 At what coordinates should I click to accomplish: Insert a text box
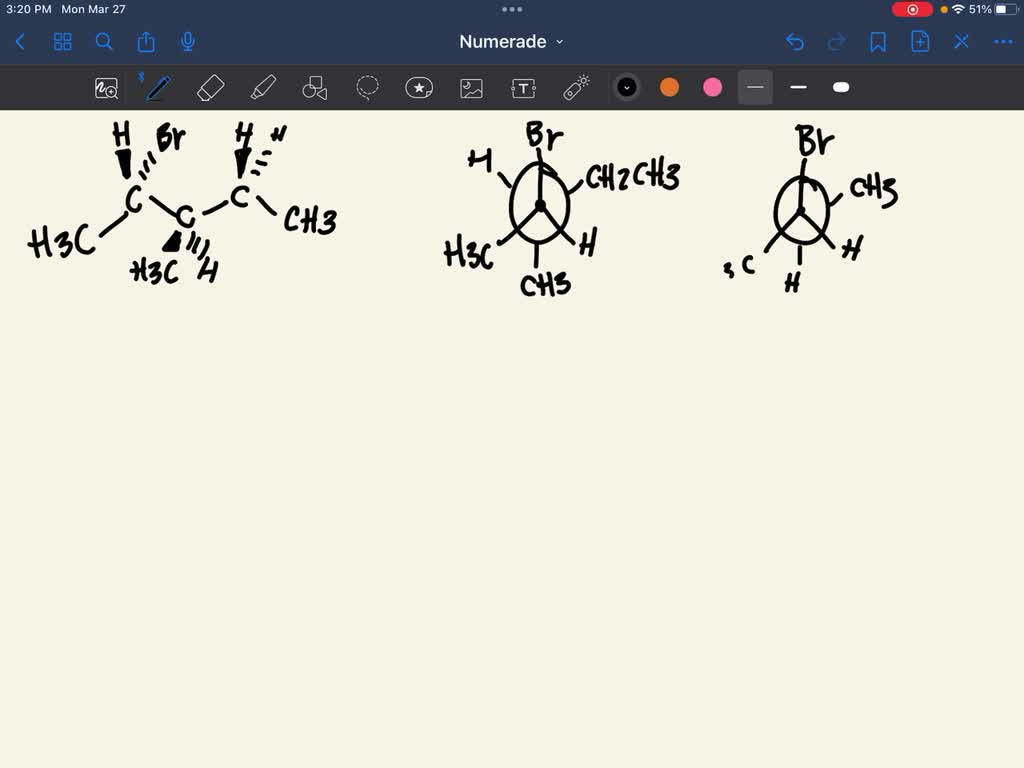coord(523,87)
